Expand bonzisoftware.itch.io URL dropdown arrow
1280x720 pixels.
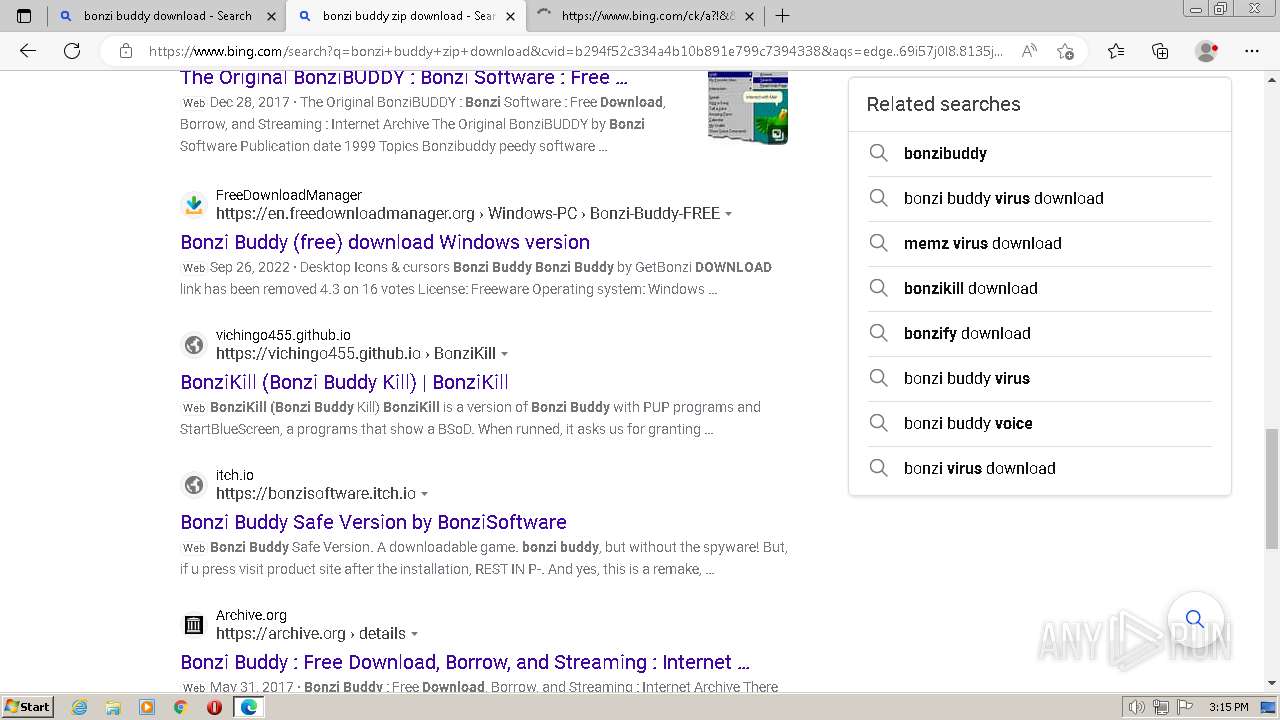[424, 494]
